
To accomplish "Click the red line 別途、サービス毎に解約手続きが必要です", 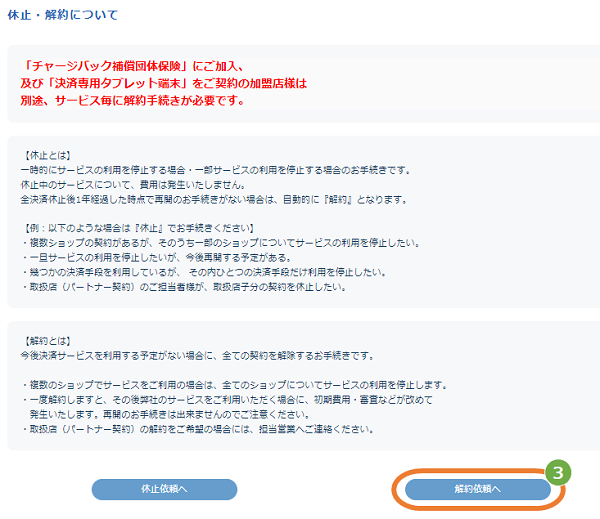I will [132, 101].
